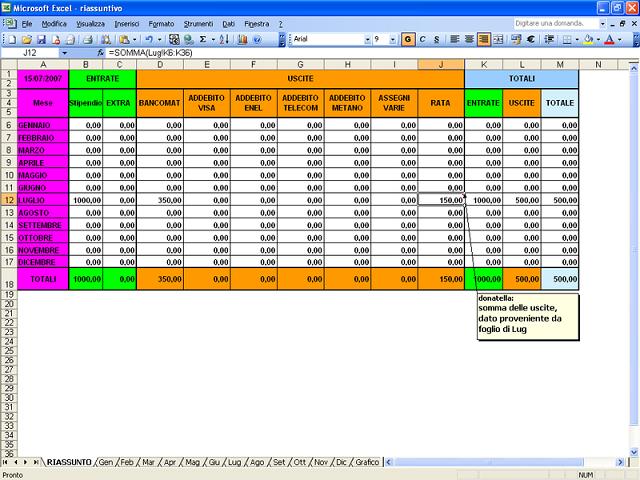This screenshot has height=480, width=640.
Task: Open the Name Box dropdown arrow
Action: (x=65, y=52)
